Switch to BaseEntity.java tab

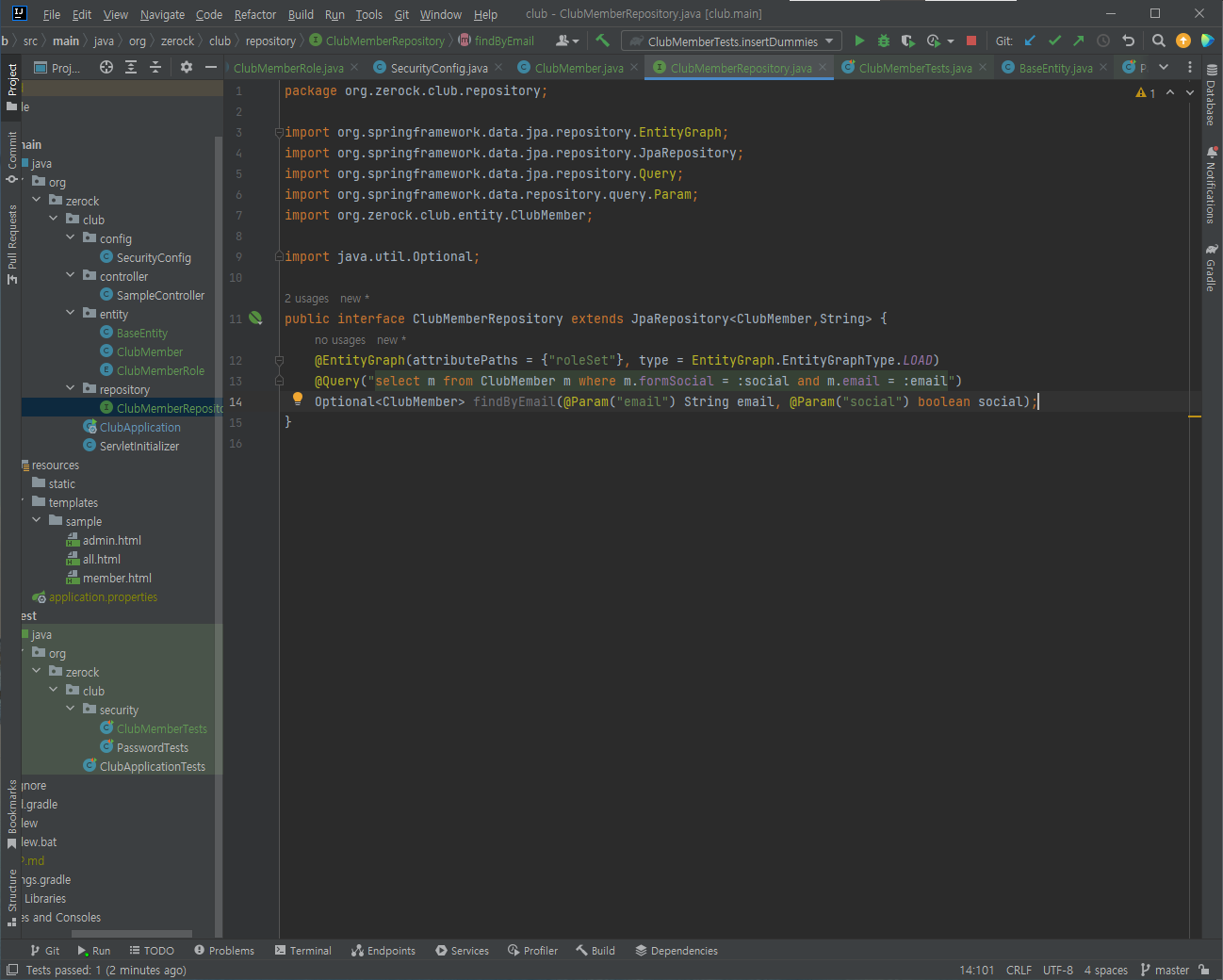[1055, 68]
